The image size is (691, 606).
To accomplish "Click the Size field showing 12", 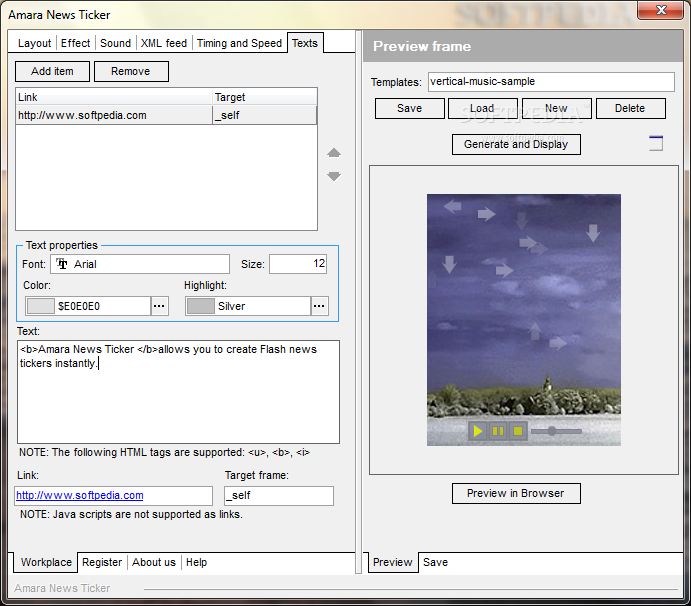I will click(x=298, y=264).
